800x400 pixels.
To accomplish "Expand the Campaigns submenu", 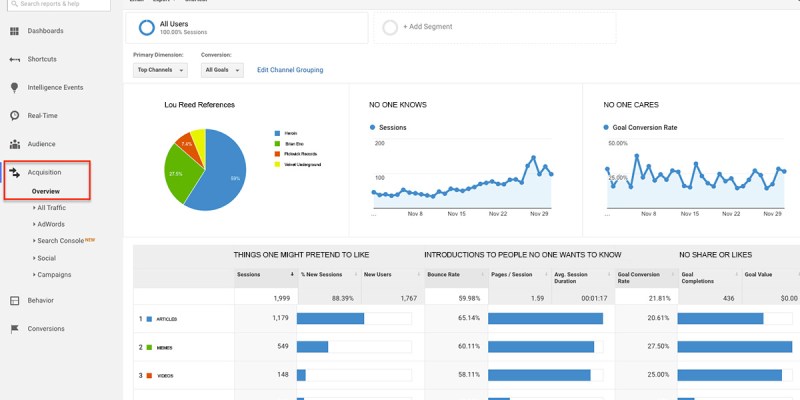I will pyautogui.click(x=53, y=274).
